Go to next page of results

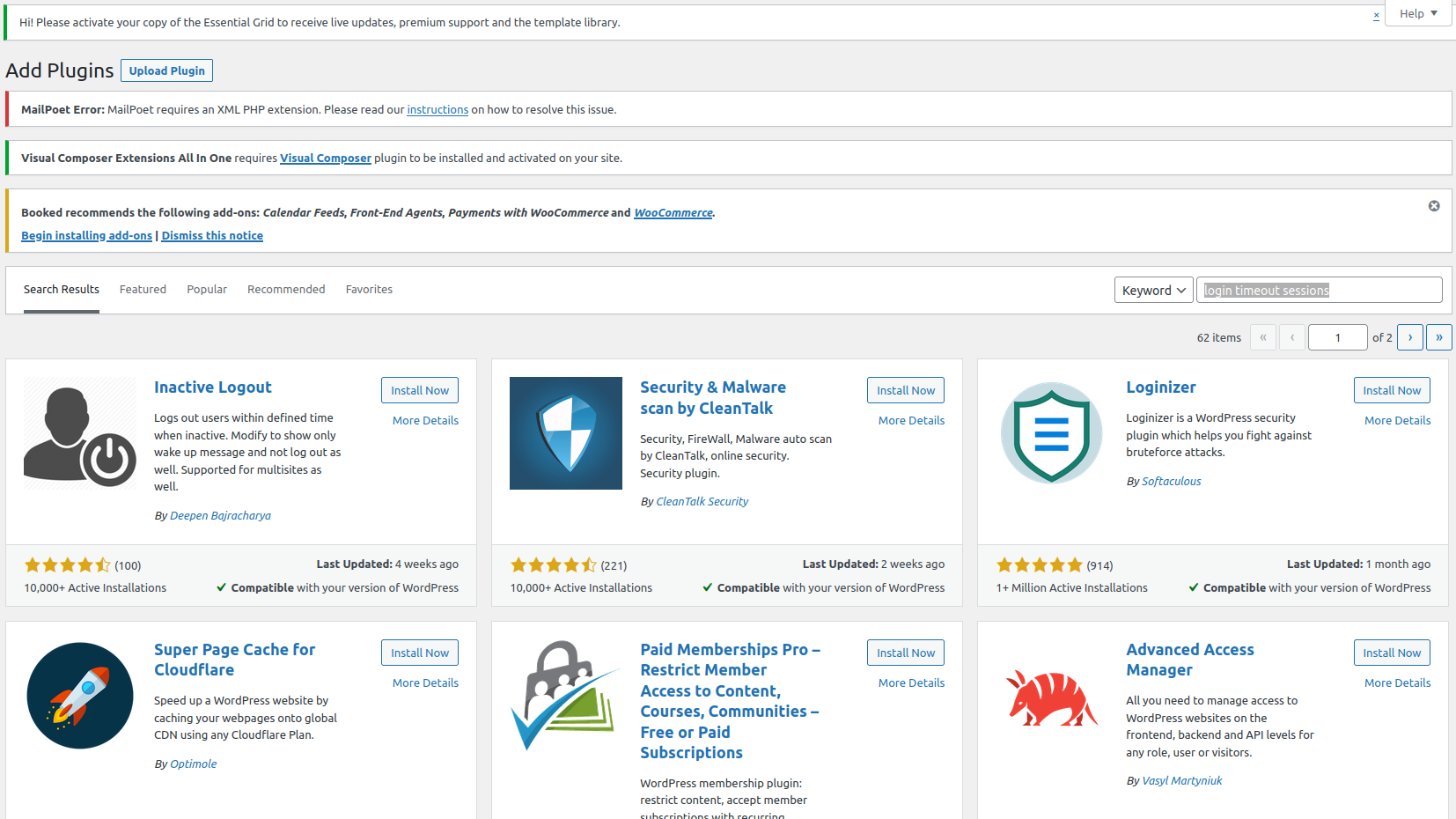[x=1410, y=337]
